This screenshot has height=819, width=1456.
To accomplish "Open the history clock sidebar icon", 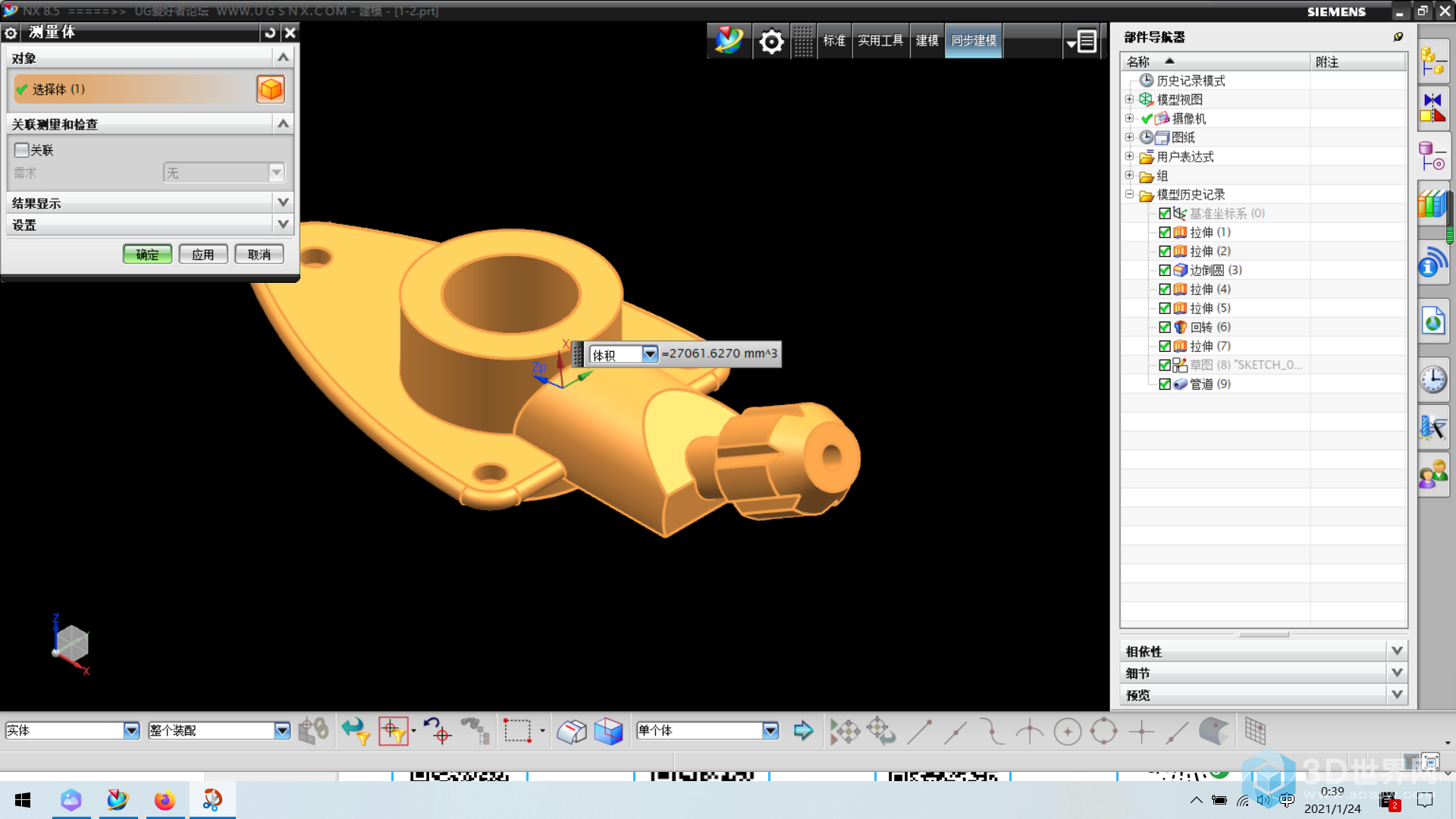I will 1432,378.
